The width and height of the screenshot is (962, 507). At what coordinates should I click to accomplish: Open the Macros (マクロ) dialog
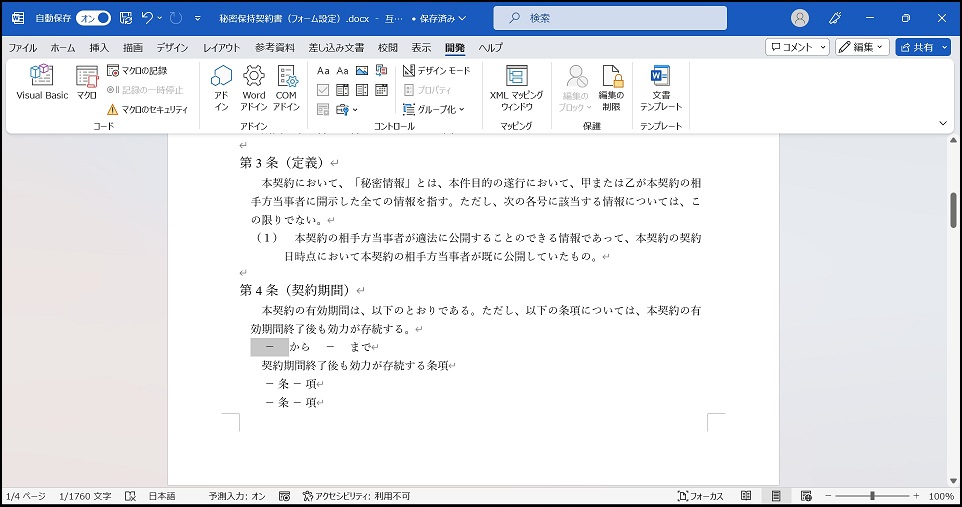[x=87, y=82]
